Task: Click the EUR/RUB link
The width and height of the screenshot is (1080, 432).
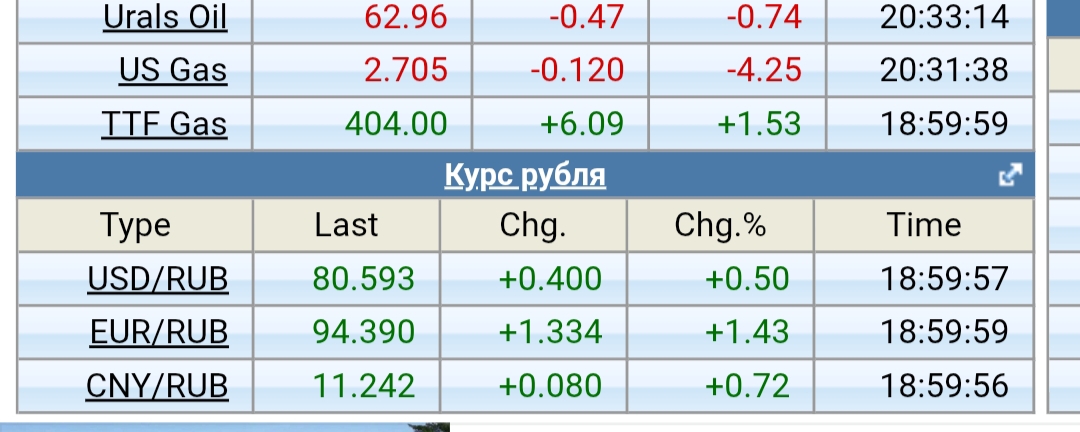Action: coord(158,332)
